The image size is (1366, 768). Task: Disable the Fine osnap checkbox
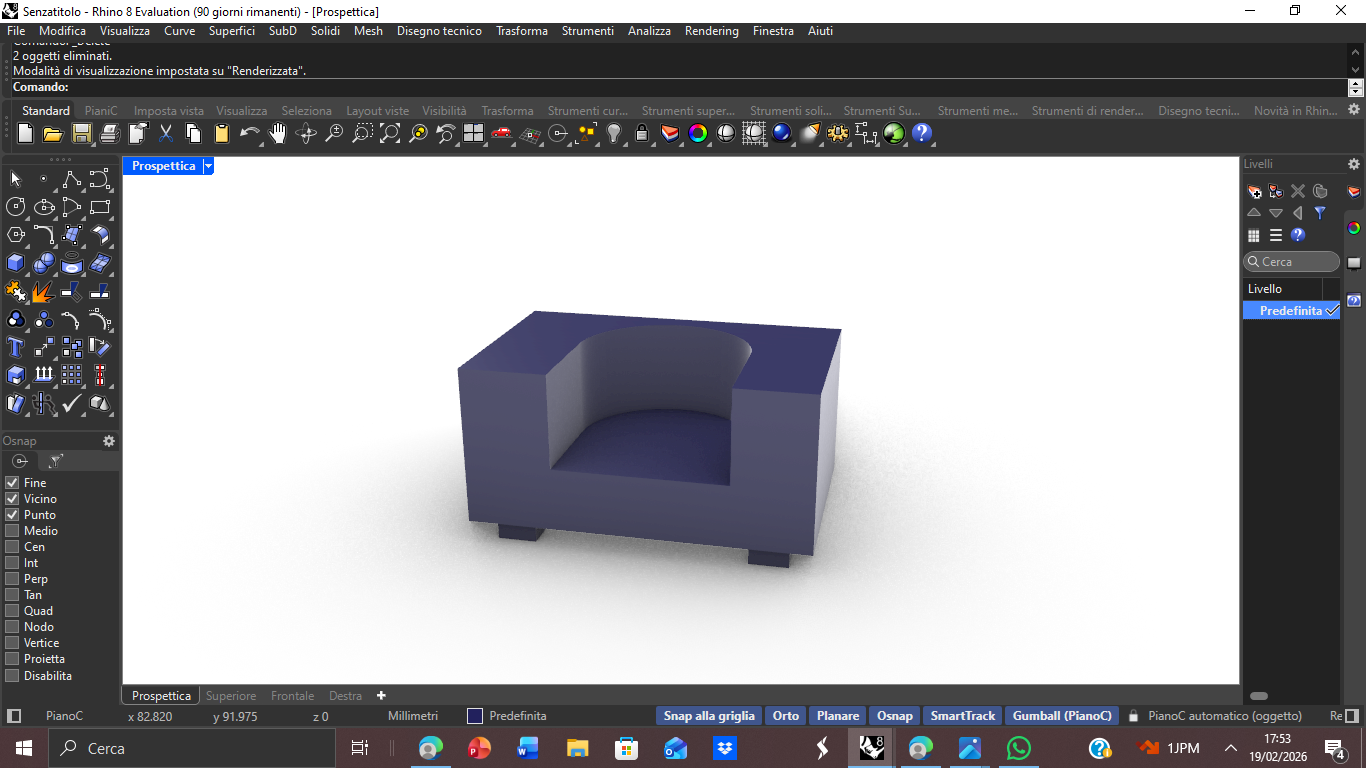(x=12, y=483)
